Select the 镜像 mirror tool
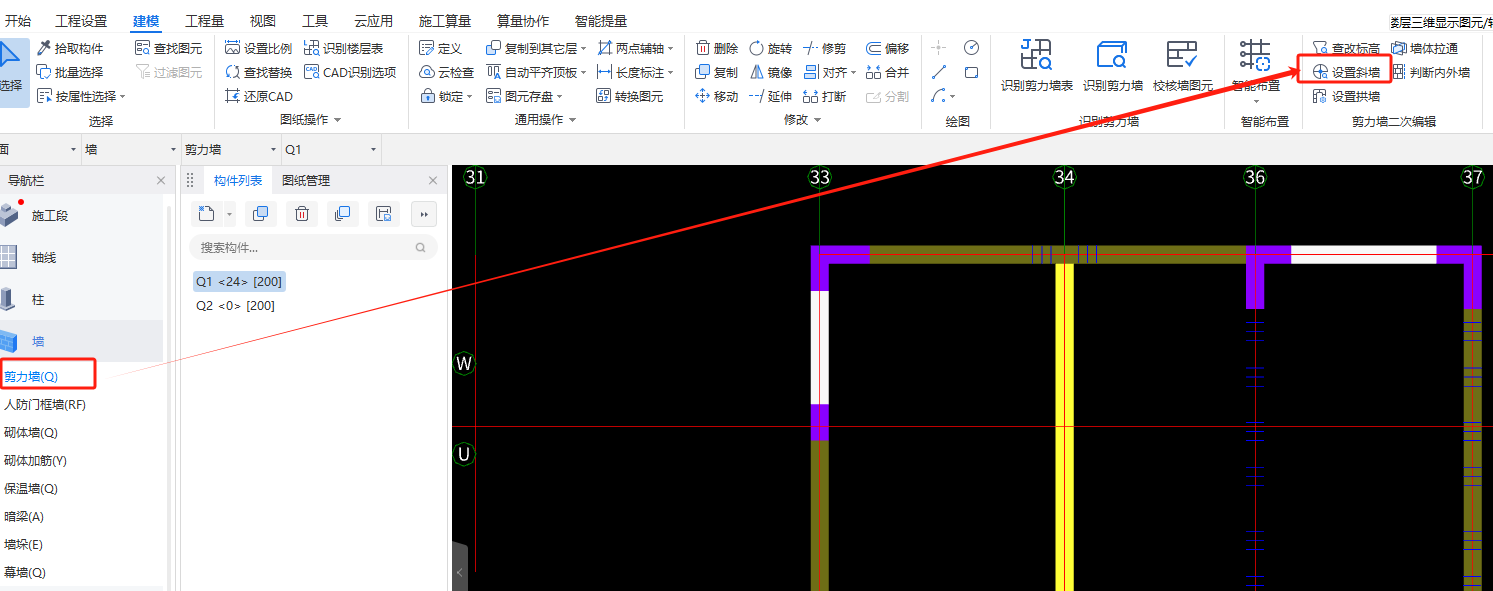 click(x=770, y=72)
